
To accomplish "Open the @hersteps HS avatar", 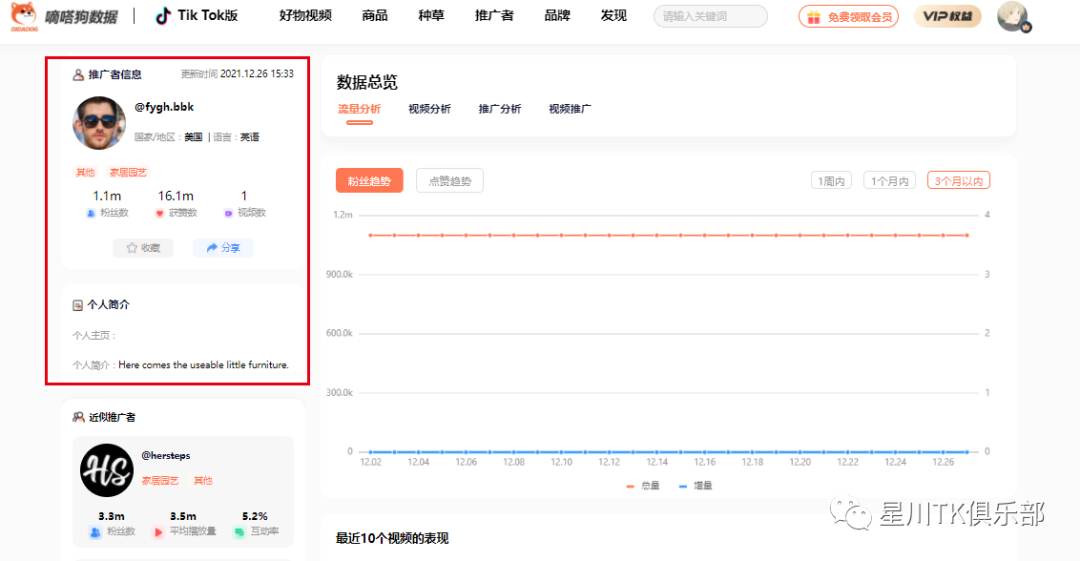I will pyautogui.click(x=107, y=470).
